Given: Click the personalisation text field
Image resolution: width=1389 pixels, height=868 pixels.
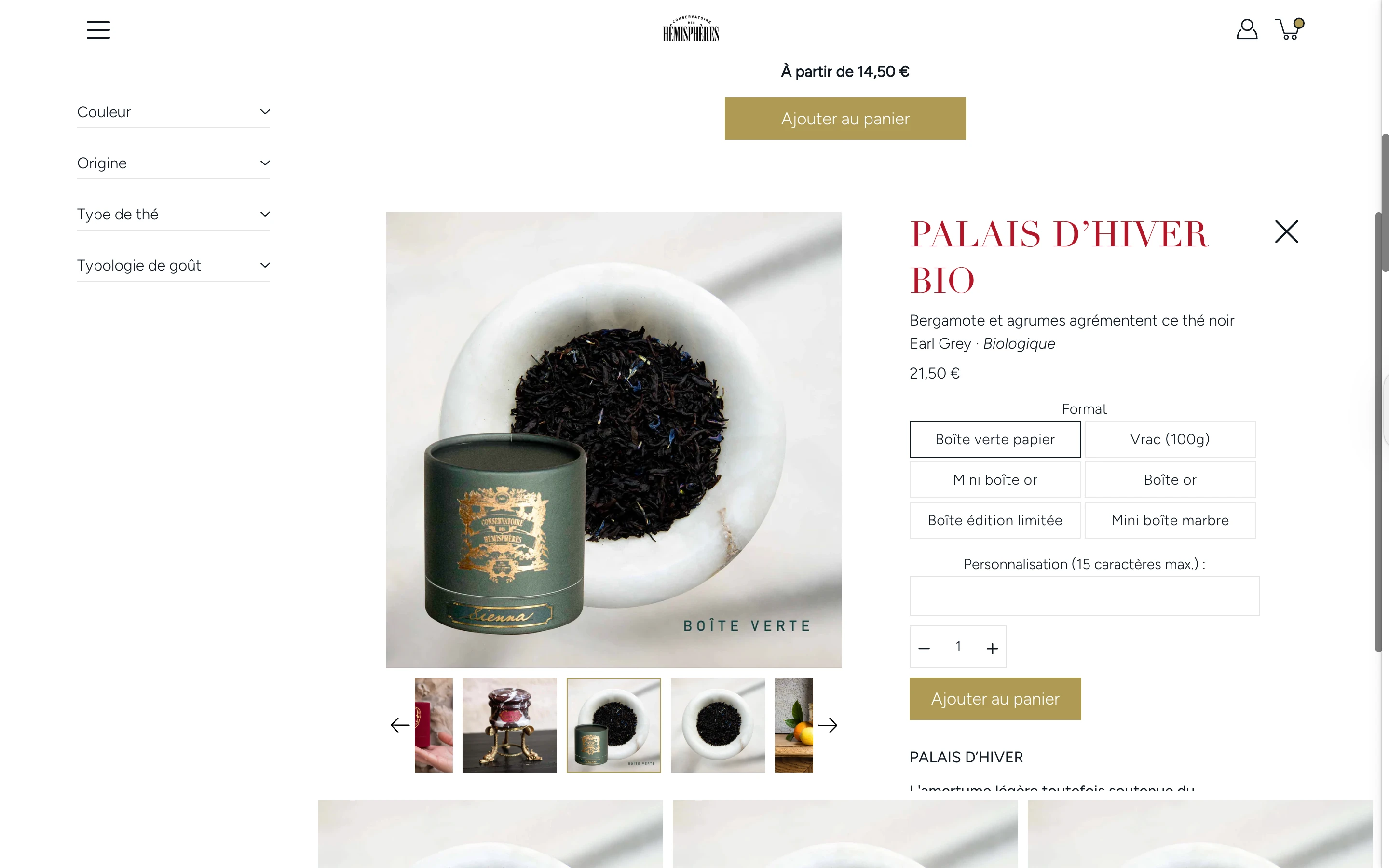Looking at the screenshot, I should [1084, 596].
